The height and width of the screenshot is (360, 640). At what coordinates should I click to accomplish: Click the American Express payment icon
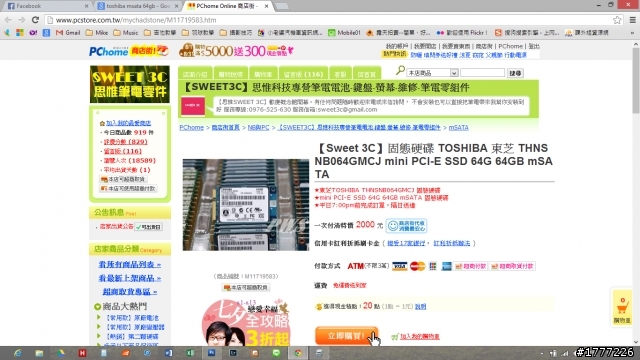click(x=446, y=267)
